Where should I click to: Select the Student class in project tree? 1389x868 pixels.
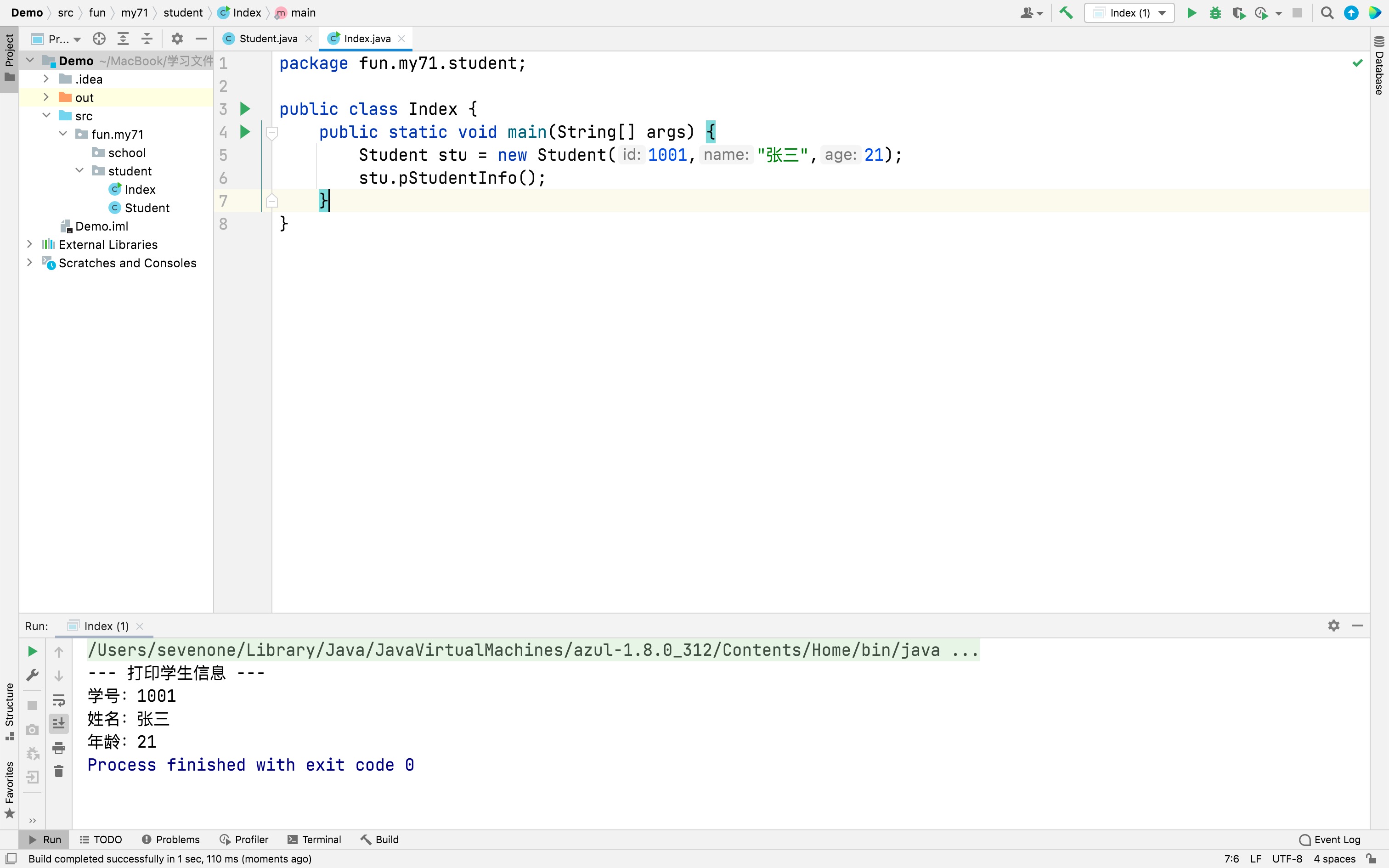coord(147,208)
